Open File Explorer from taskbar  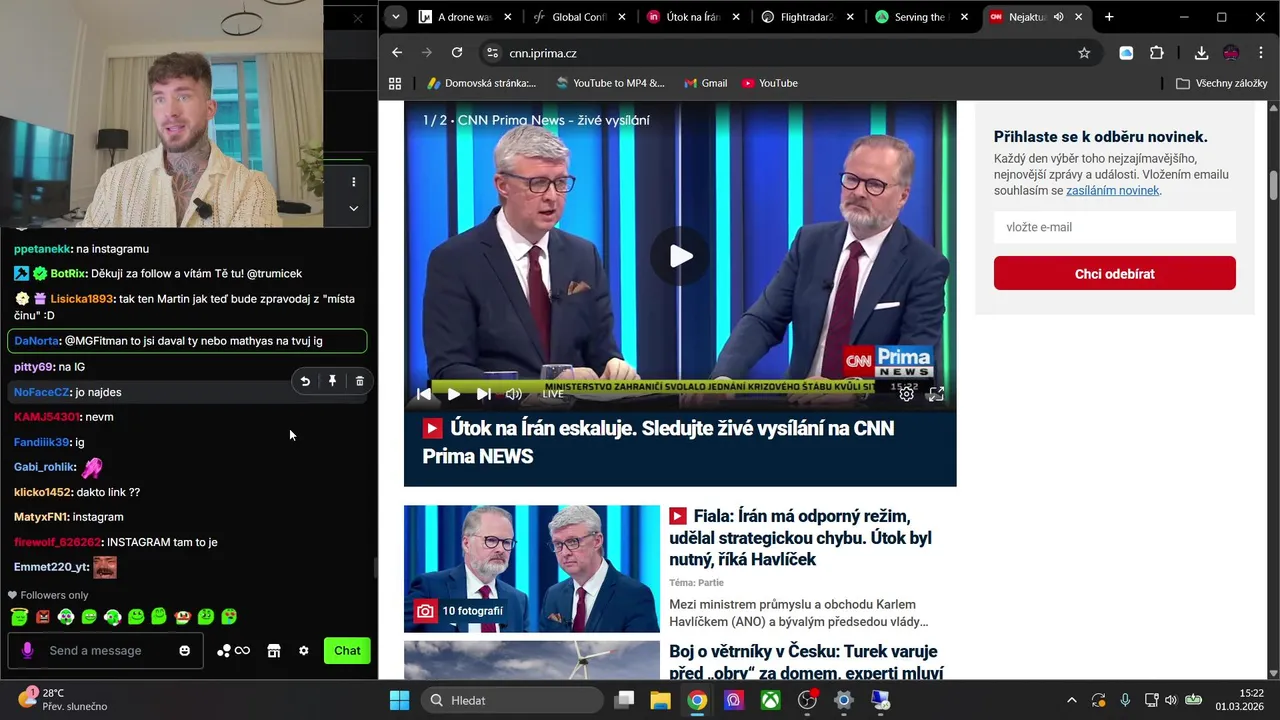(x=661, y=700)
